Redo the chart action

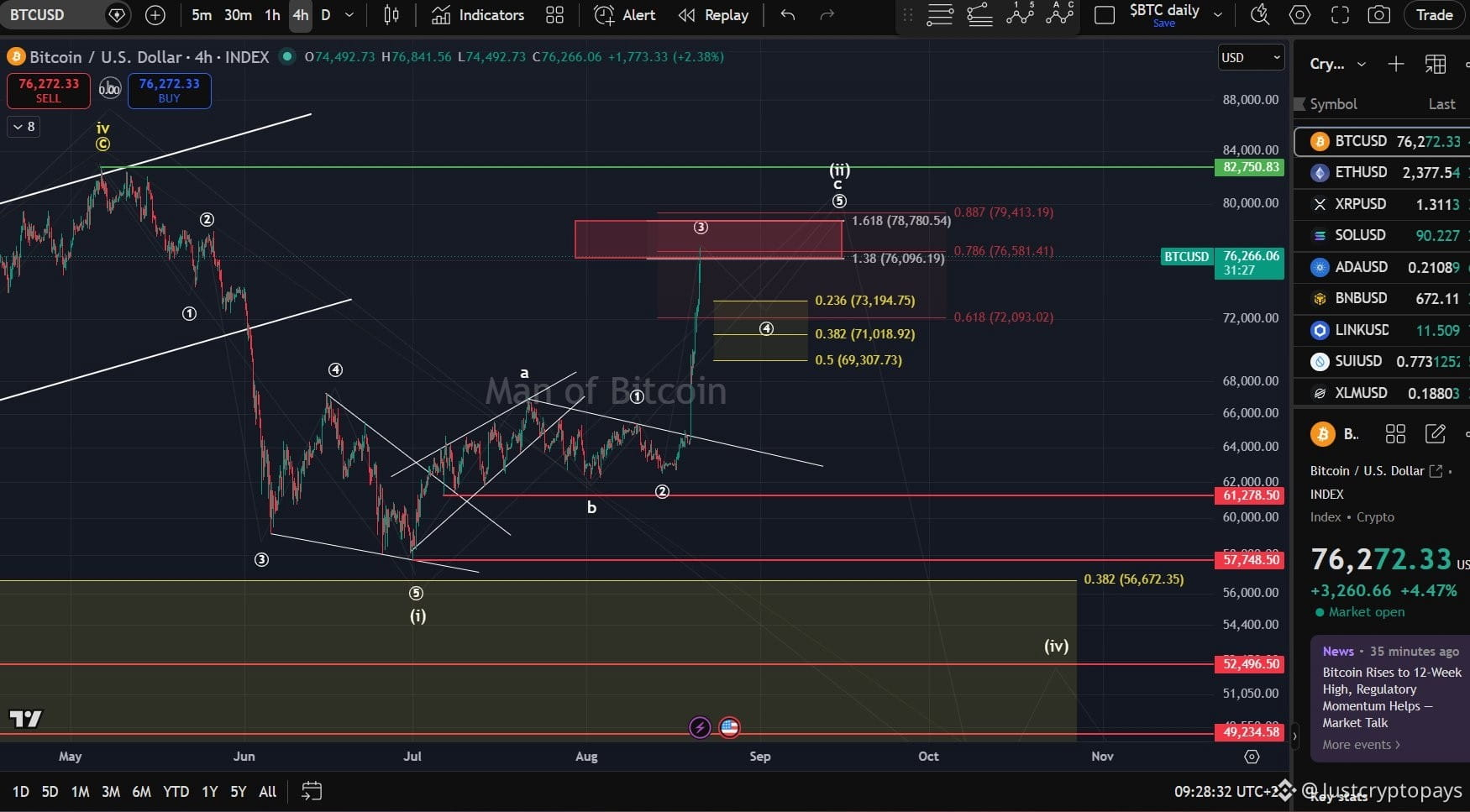[827, 15]
